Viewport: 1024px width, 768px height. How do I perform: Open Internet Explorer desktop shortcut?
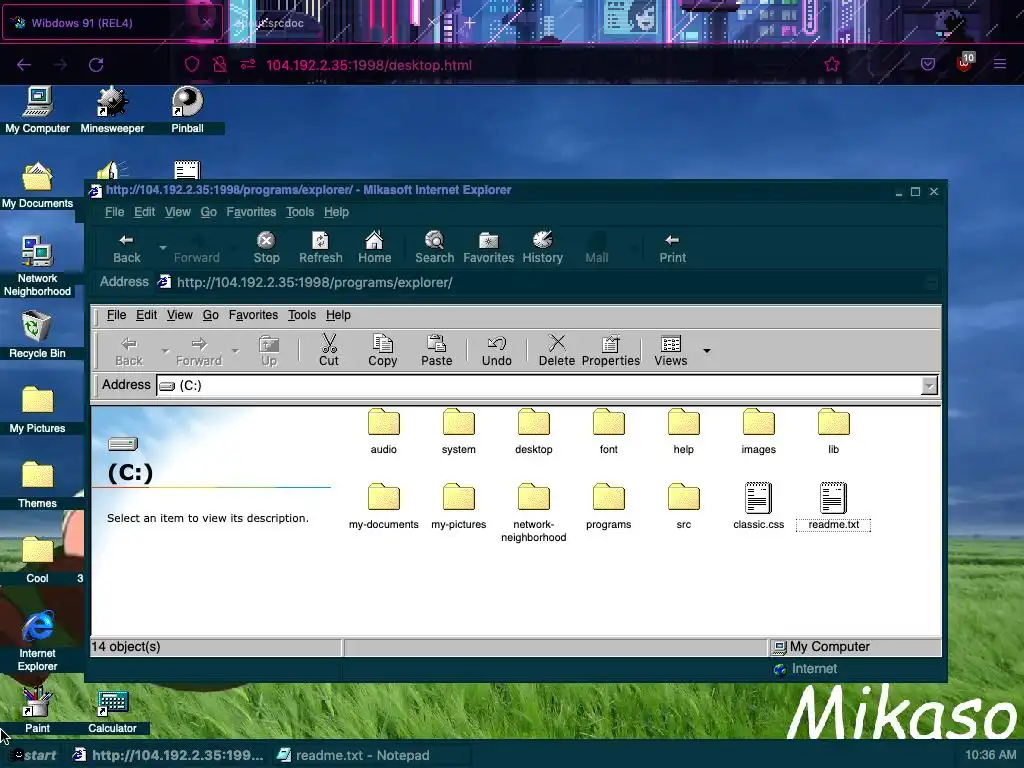[x=37, y=641]
